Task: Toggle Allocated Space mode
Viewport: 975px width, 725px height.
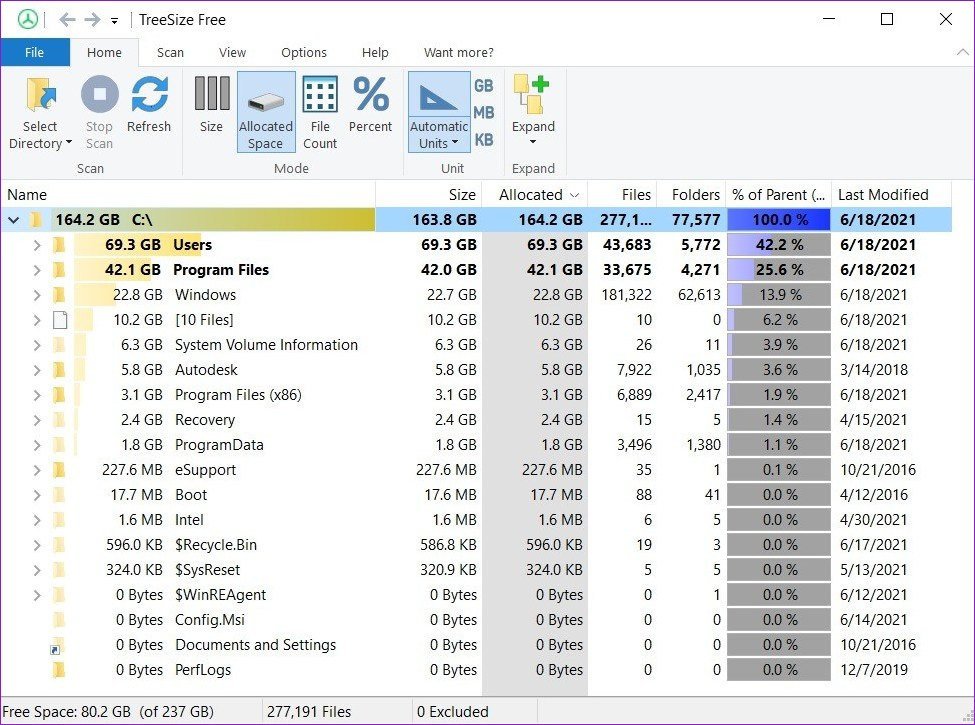Action: pyautogui.click(x=266, y=112)
